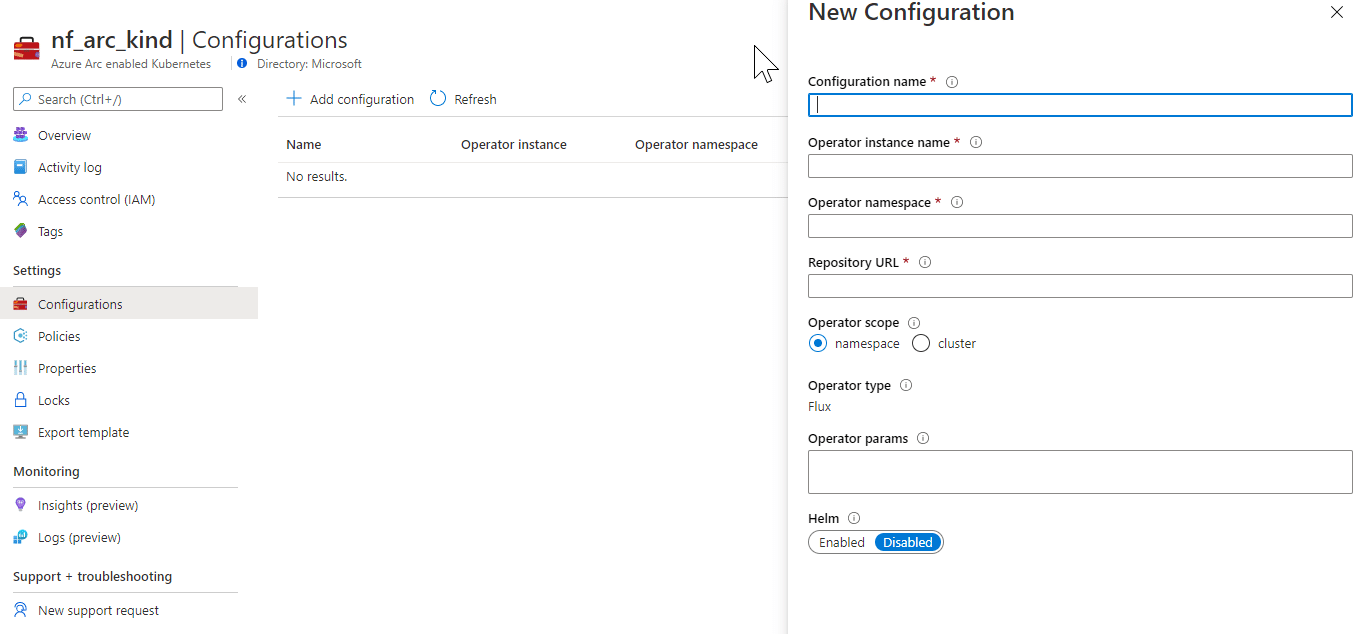
Task: Click the Tags diamond icon
Action: tap(21, 230)
